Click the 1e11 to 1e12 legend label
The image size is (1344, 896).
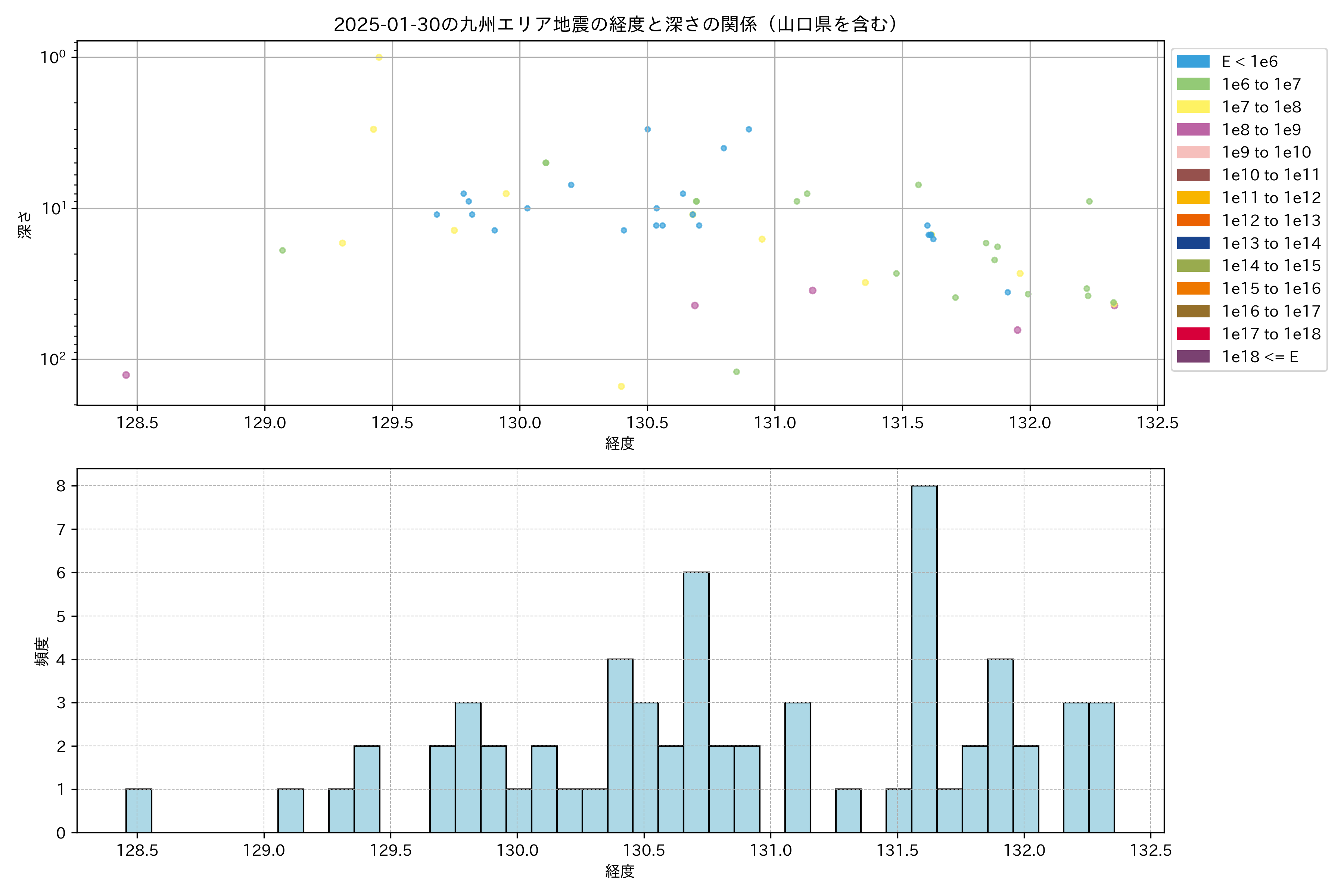tap(1271, 198)
